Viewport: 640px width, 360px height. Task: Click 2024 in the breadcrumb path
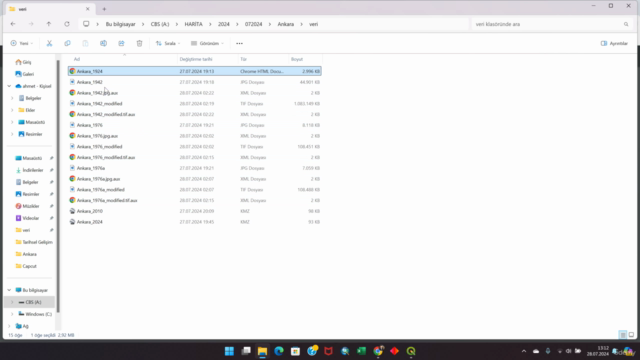click(224, 24)
